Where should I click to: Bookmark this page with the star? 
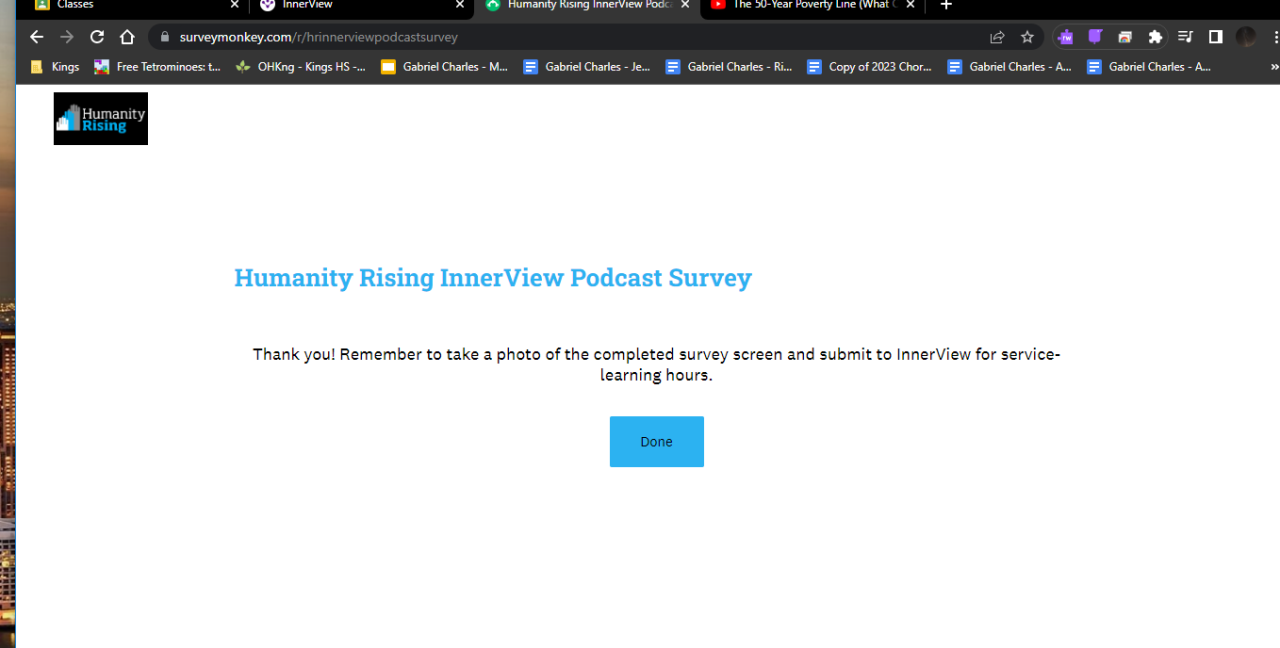(1027, 37)
